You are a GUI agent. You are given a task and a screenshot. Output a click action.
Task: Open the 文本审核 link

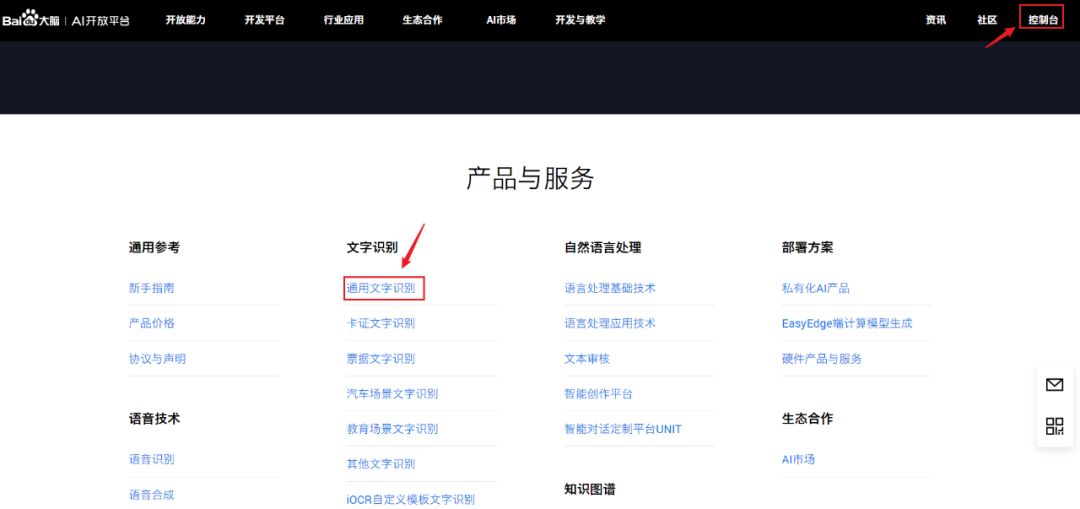[x=587, y=359]
